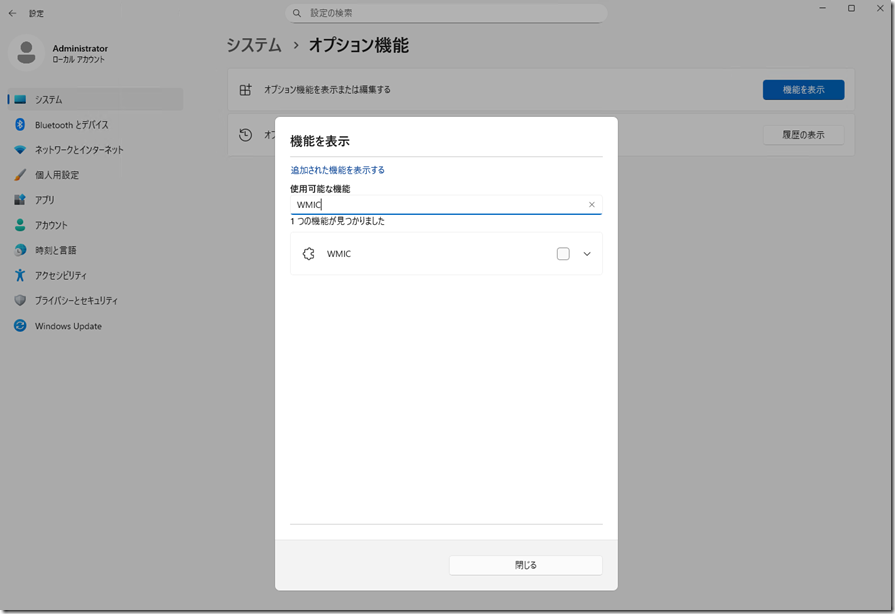Screen dimensions: 895x614
Task: Open Bluetooth とデバイス settings icon
Action: click(x=22, y=124)
